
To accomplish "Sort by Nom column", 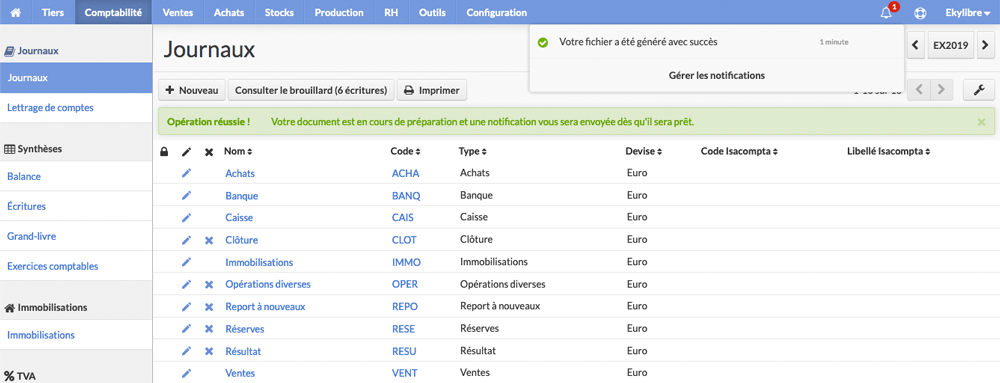I will click(238, 152).
